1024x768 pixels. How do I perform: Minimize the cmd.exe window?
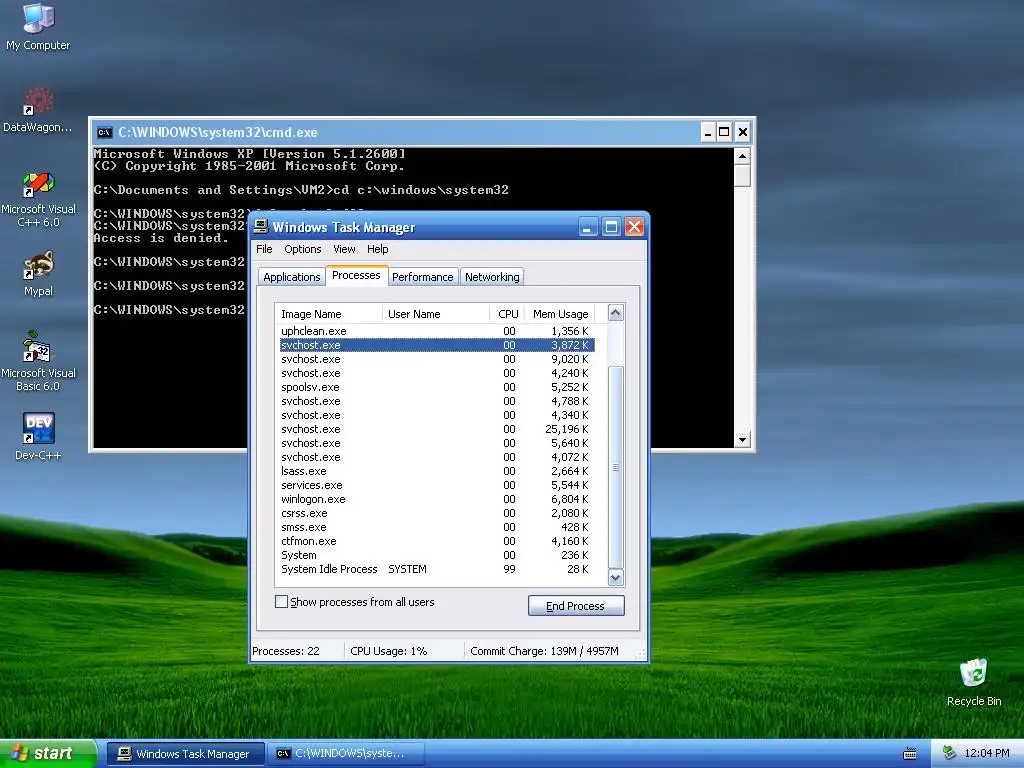[707, 133]
